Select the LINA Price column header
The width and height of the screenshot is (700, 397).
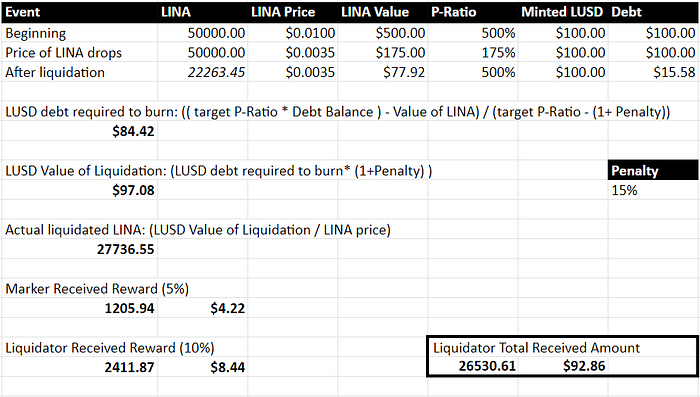tap(292, 12)
